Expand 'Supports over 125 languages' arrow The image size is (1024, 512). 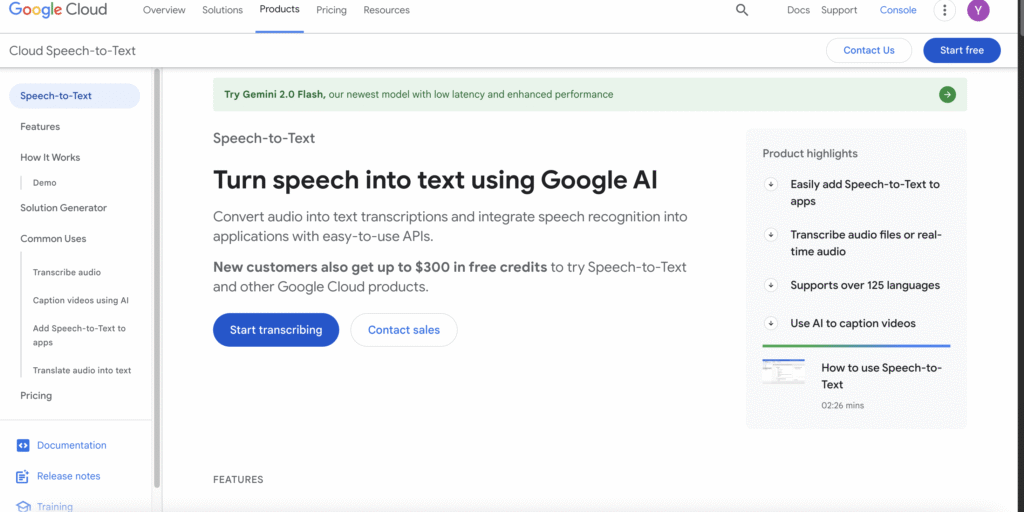tap(771, 285)
